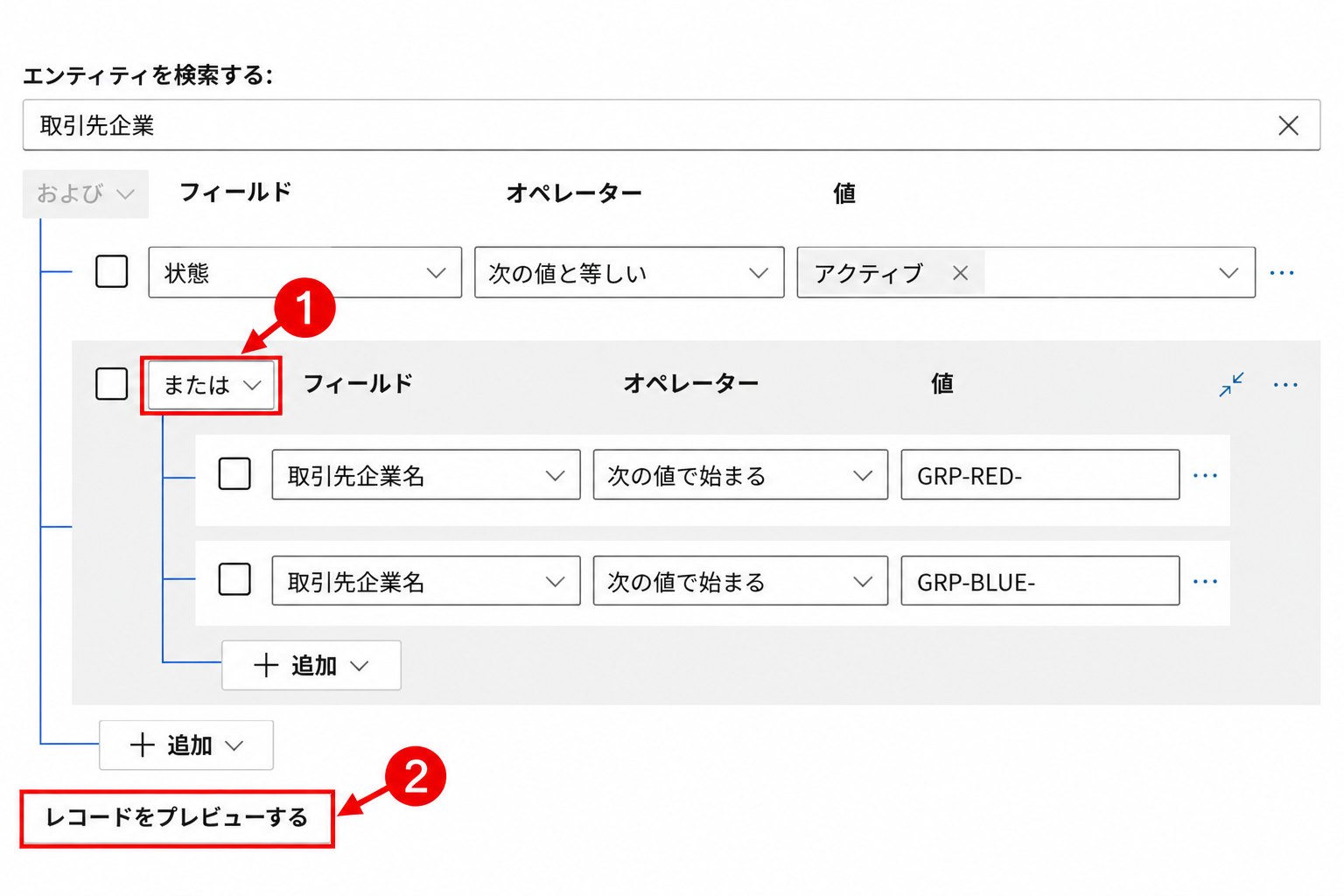Image resolution: width=1344 pixels, height=896 pixels.
Task: Open the おおび/および operator dropdown
Action: (86, 193)
